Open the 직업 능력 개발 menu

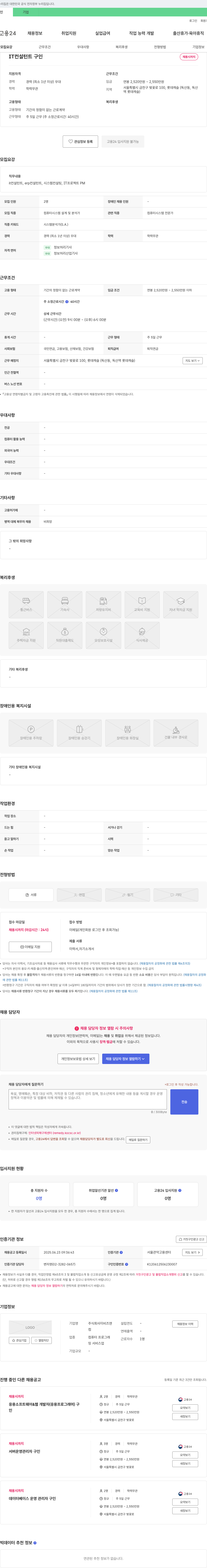pos(141,33)
